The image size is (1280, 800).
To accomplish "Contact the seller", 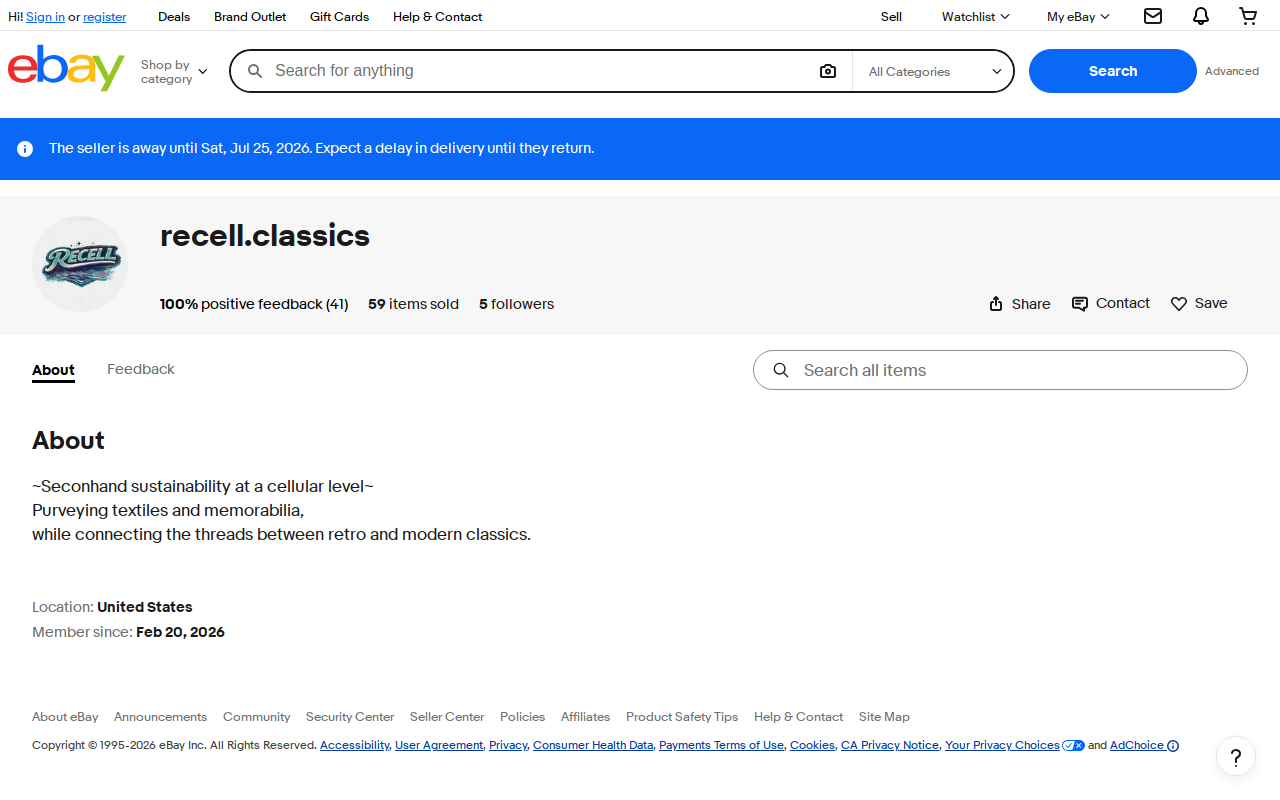I will pos(1111,303).
